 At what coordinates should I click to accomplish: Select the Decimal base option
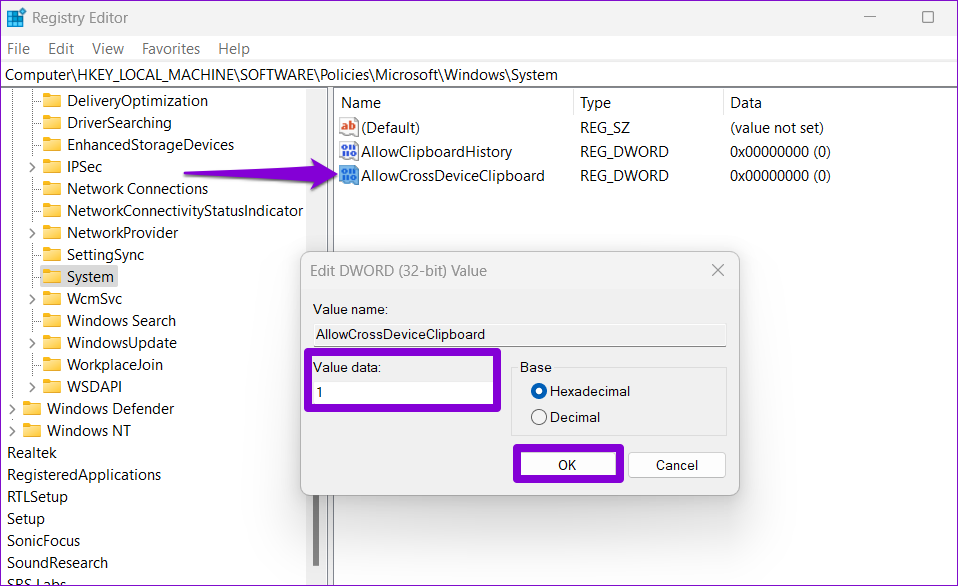click(x=538, y=417)
